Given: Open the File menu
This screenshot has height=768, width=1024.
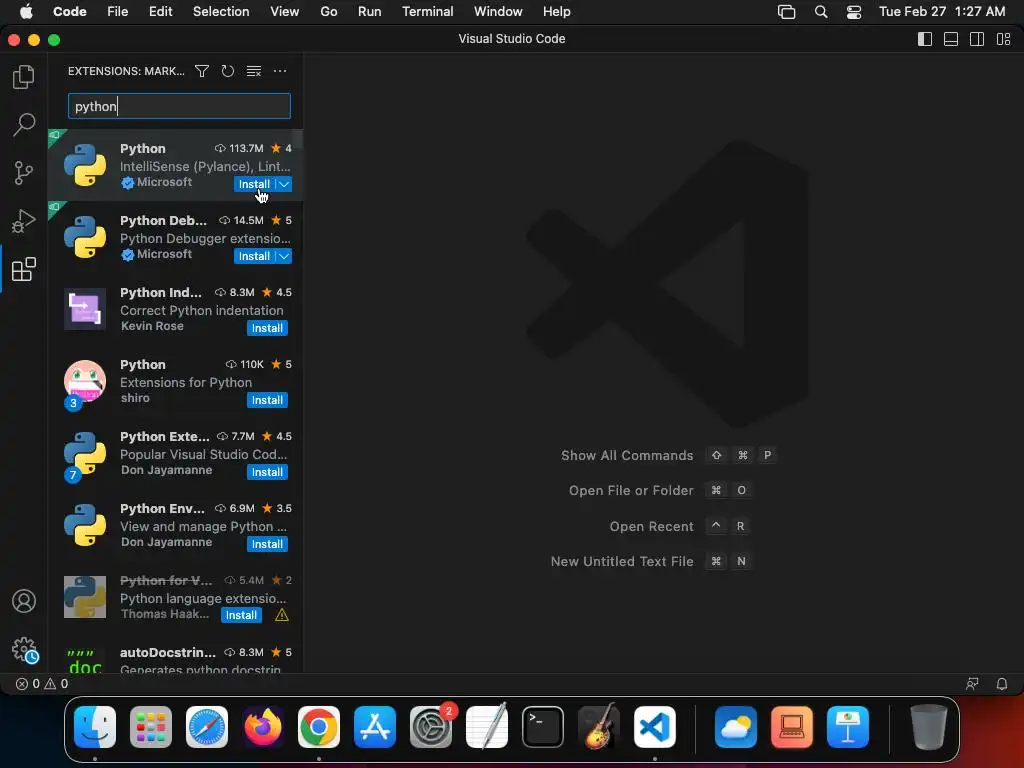Looking at the screenshot, I should [x=118, y=12].
